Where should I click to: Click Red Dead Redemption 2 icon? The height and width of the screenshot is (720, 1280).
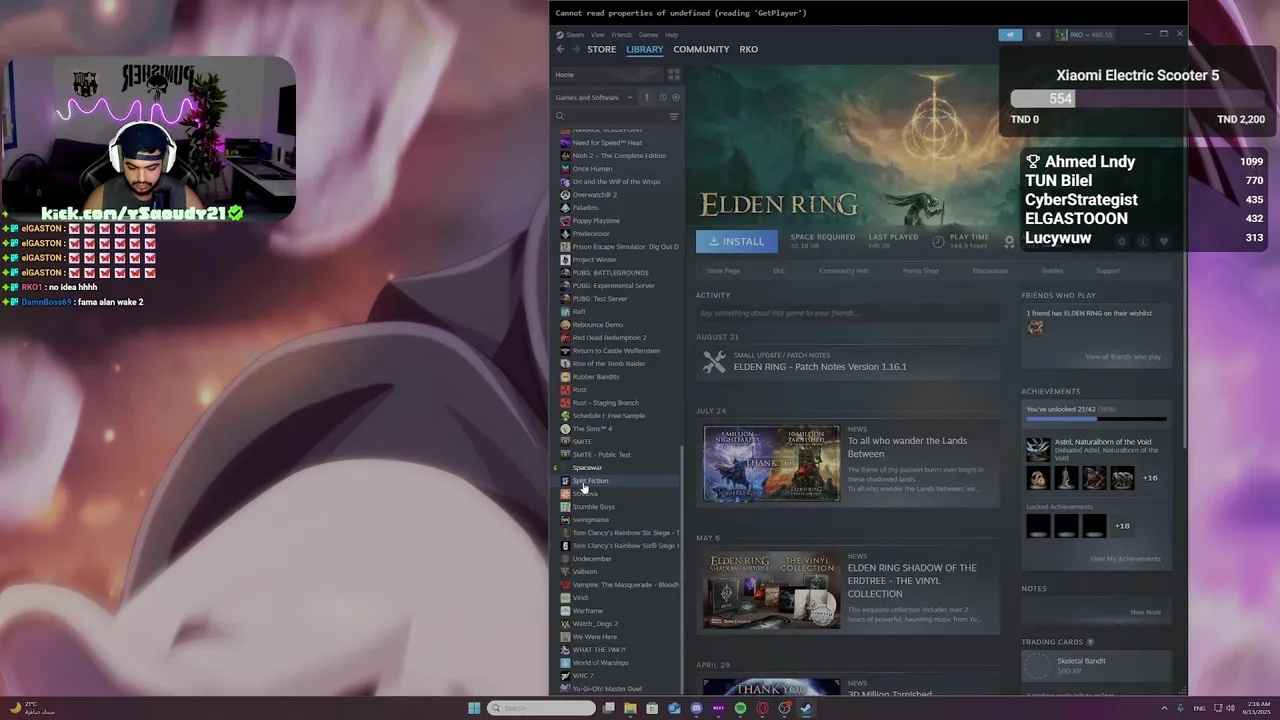pyautogui.click(x=565, y=338)
